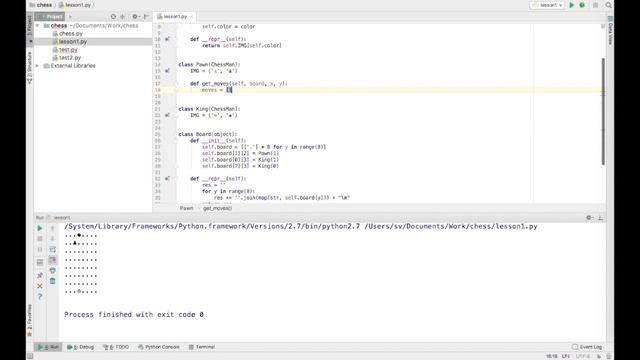
Task: Open Run panel gear settings menu
Action: [589, 218]
